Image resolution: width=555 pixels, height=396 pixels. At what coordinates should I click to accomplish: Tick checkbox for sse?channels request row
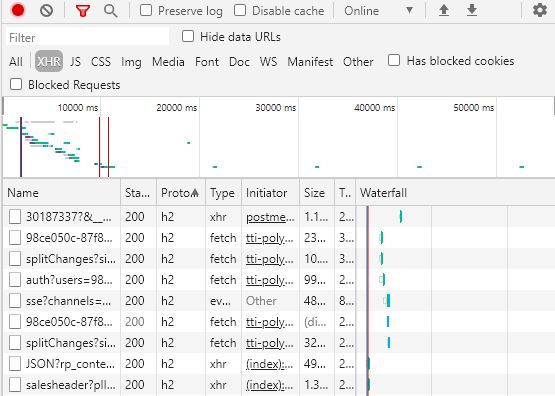(x=15, y=300)
